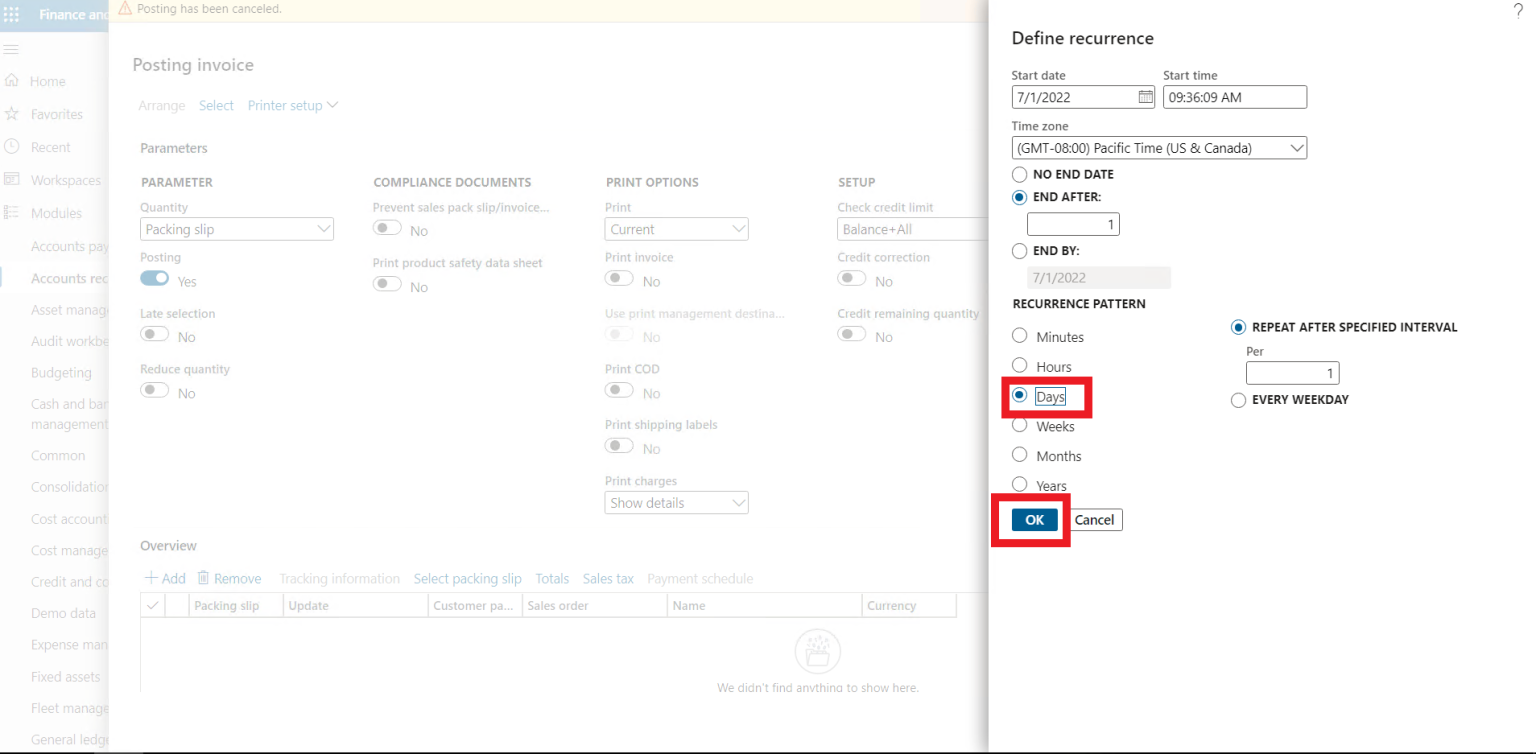Select the Weeks recurrence radio button

tap(1020, 425)
